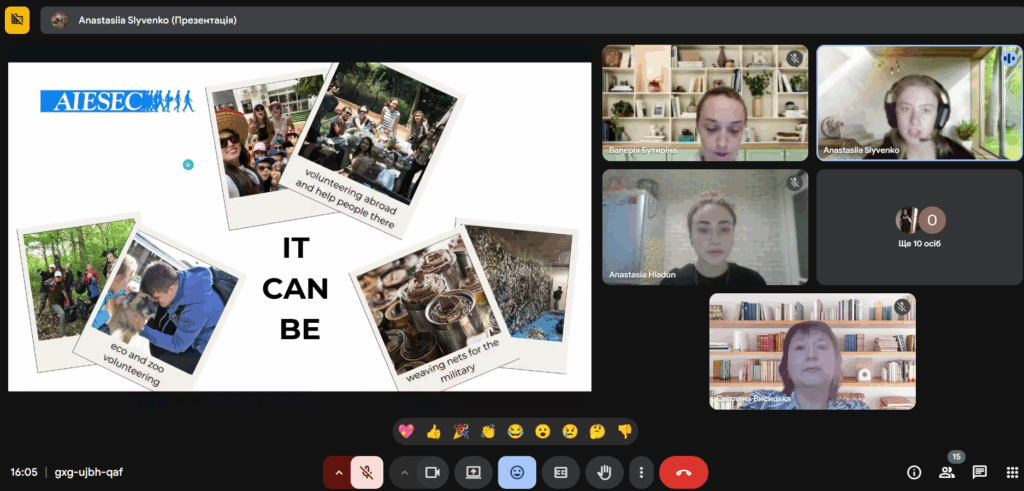Image resolution: width=1024 pixels, height=491 pixels.
Task: Raise your hand in the meeting
Action: pos(604,472)
